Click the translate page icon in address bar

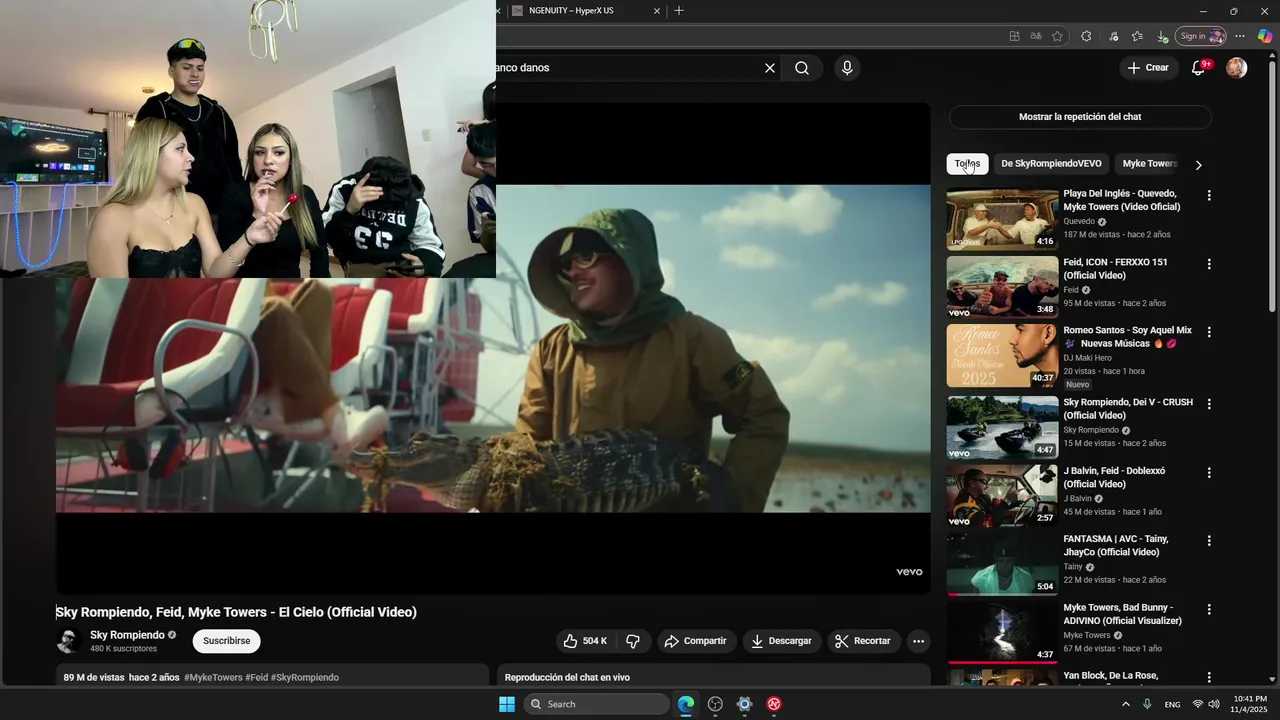pyautogui.click(x=1036, y=36)
